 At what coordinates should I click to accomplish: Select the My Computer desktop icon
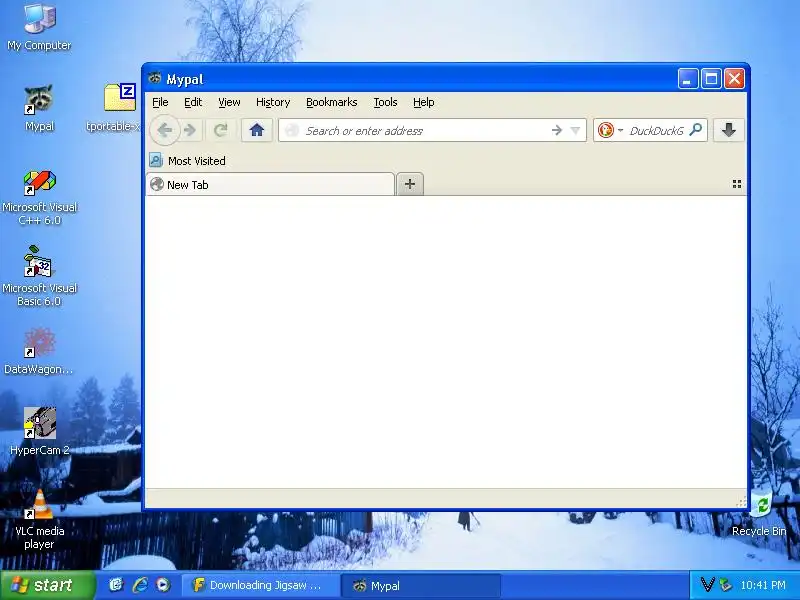tap(39, 27)
